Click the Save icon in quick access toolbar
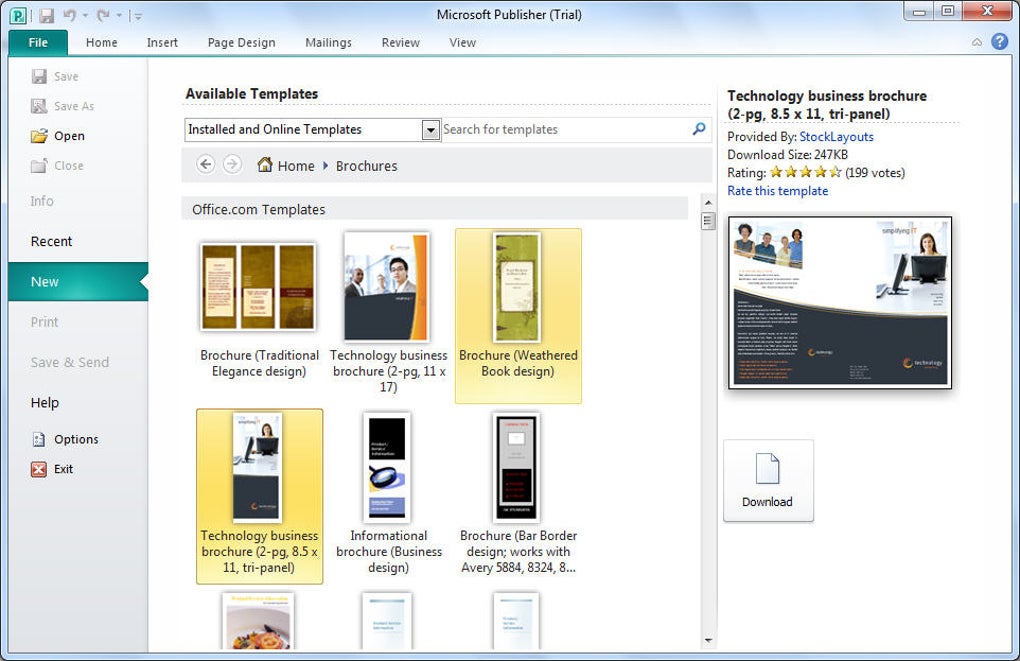1020x661 pixels. pyautogui.click(x=46, y=15)
